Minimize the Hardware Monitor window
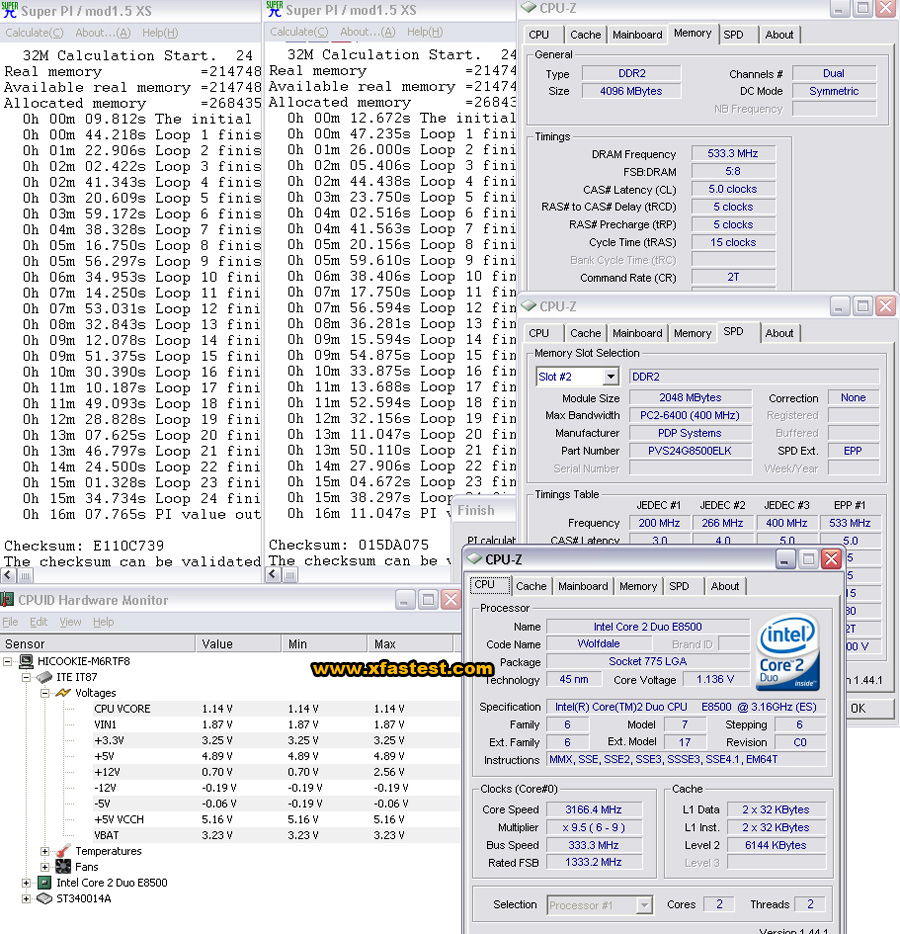The height and width of the screenshot is (934, 900). click(404, 600)
